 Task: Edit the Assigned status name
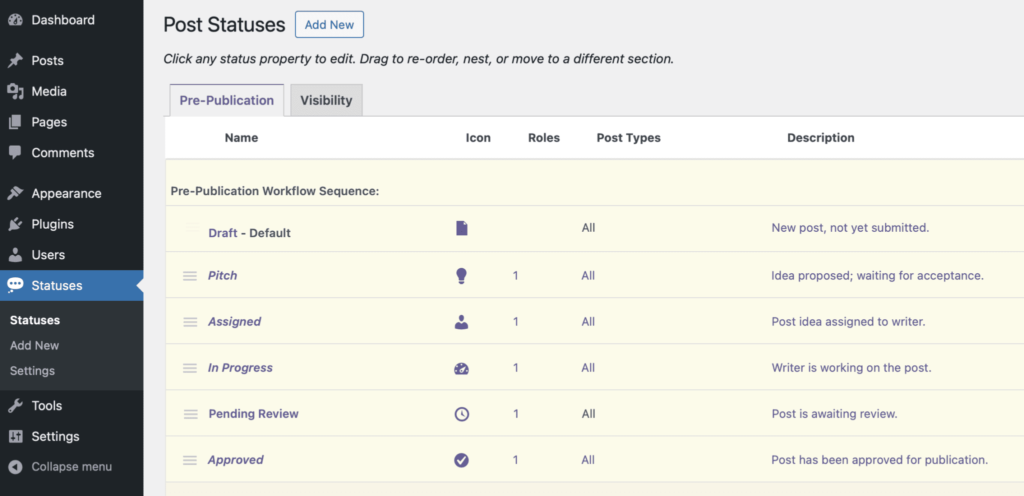pyautogui.click(x=234, y=322)
